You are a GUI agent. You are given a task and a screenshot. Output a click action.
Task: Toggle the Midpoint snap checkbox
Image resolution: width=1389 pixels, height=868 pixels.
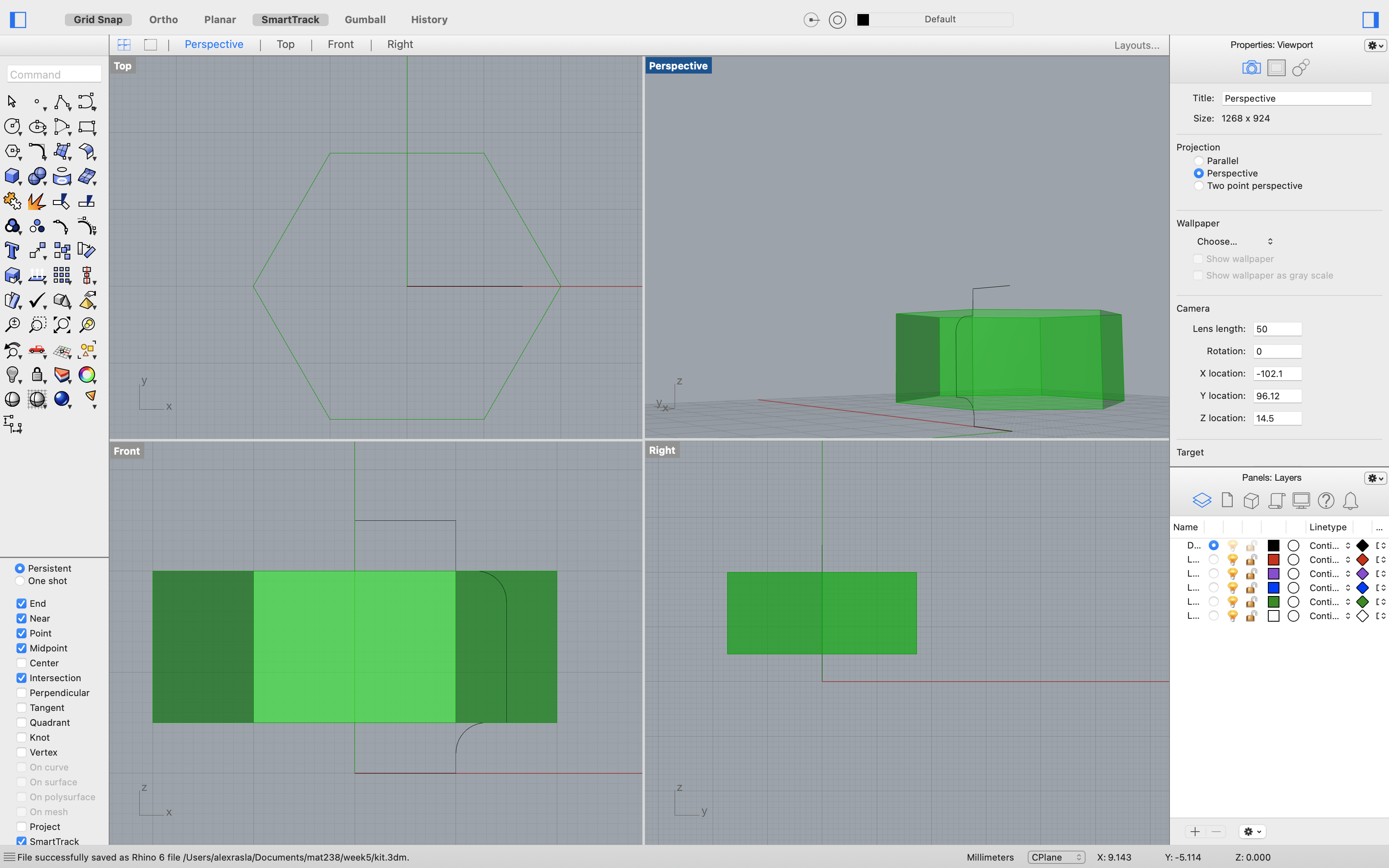pyautogui.click(x=20, y=648)
